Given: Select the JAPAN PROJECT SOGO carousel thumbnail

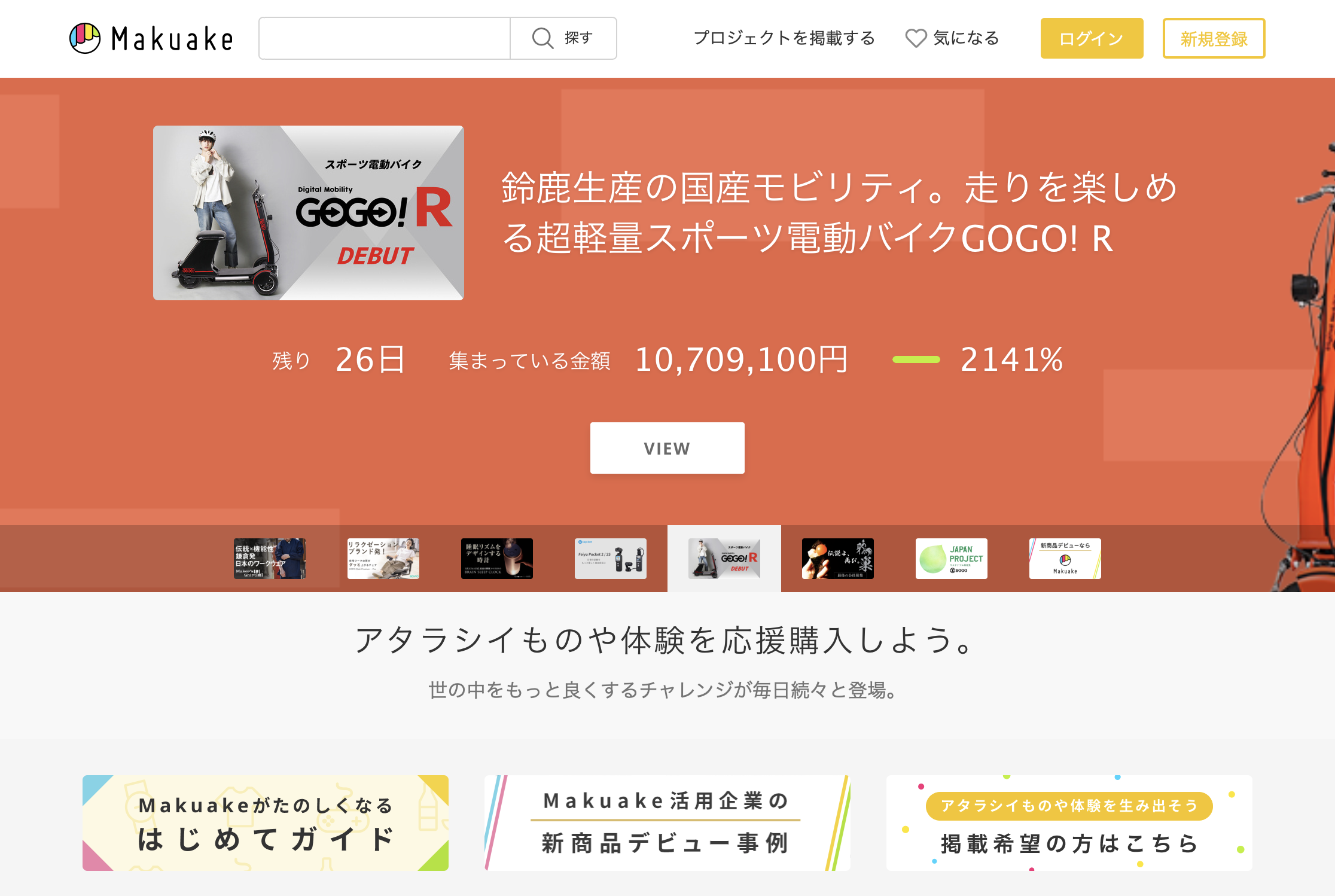Looking at the screenshot, I should [x=952, y=559].
